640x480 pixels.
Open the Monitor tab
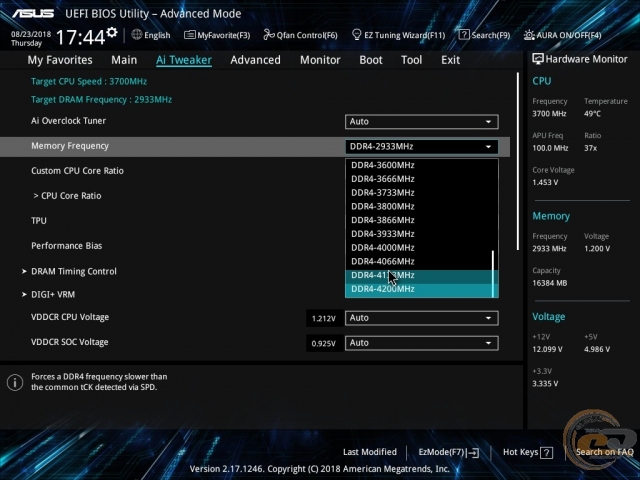[320, 60]
